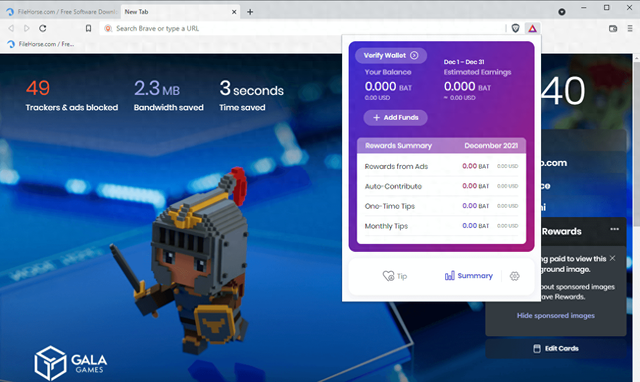Click the back navigation arrow
Screen dimensions: 640x382
click(x=11, y=28)
